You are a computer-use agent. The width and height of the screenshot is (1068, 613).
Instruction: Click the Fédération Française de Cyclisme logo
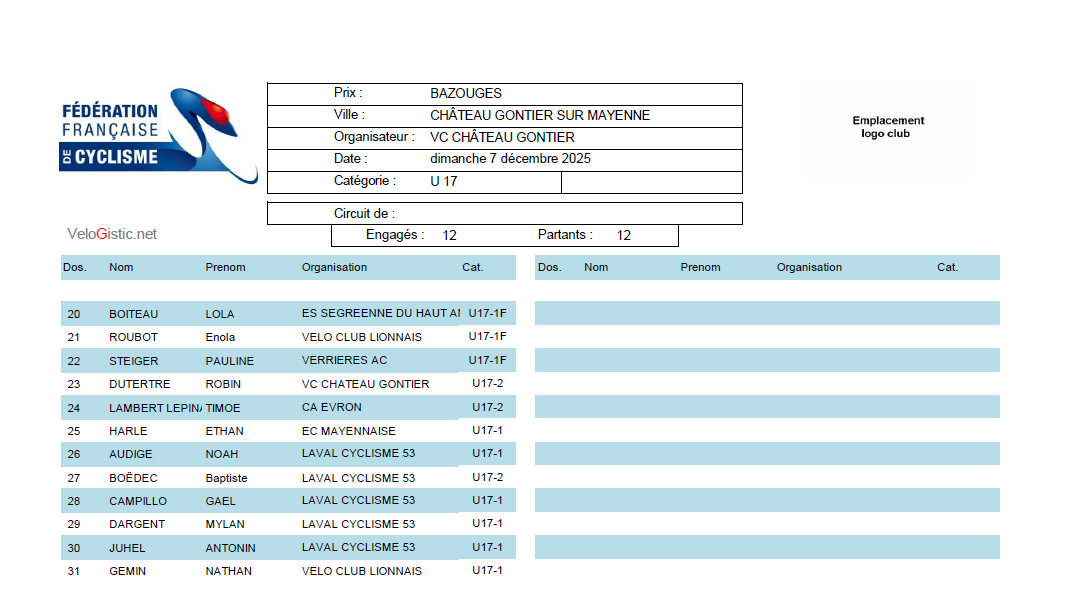(158, 136)
